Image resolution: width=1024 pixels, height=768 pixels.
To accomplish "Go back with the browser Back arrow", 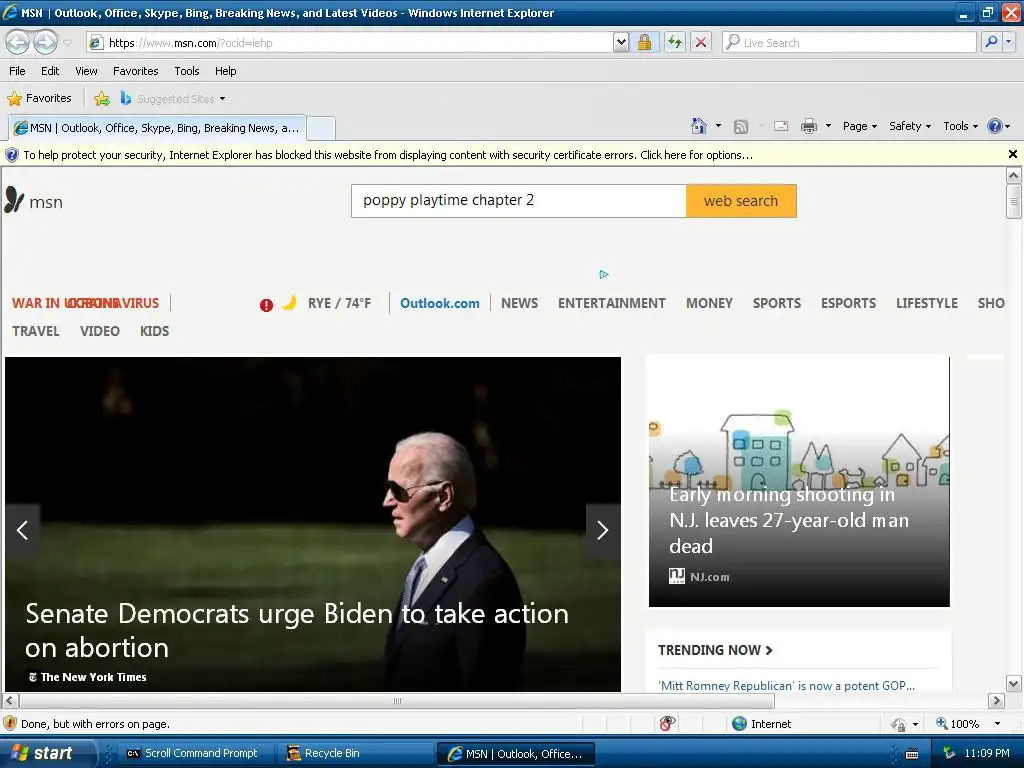I will (18, 42).
